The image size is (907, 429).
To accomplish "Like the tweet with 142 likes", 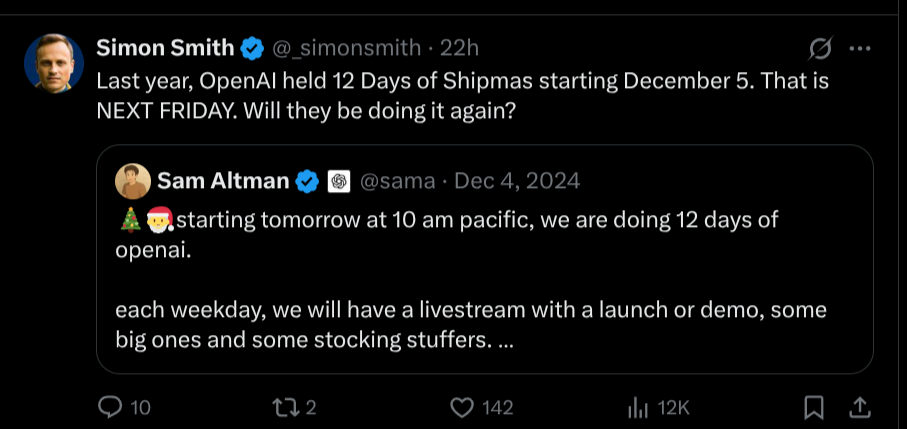I will pos(461,407).
